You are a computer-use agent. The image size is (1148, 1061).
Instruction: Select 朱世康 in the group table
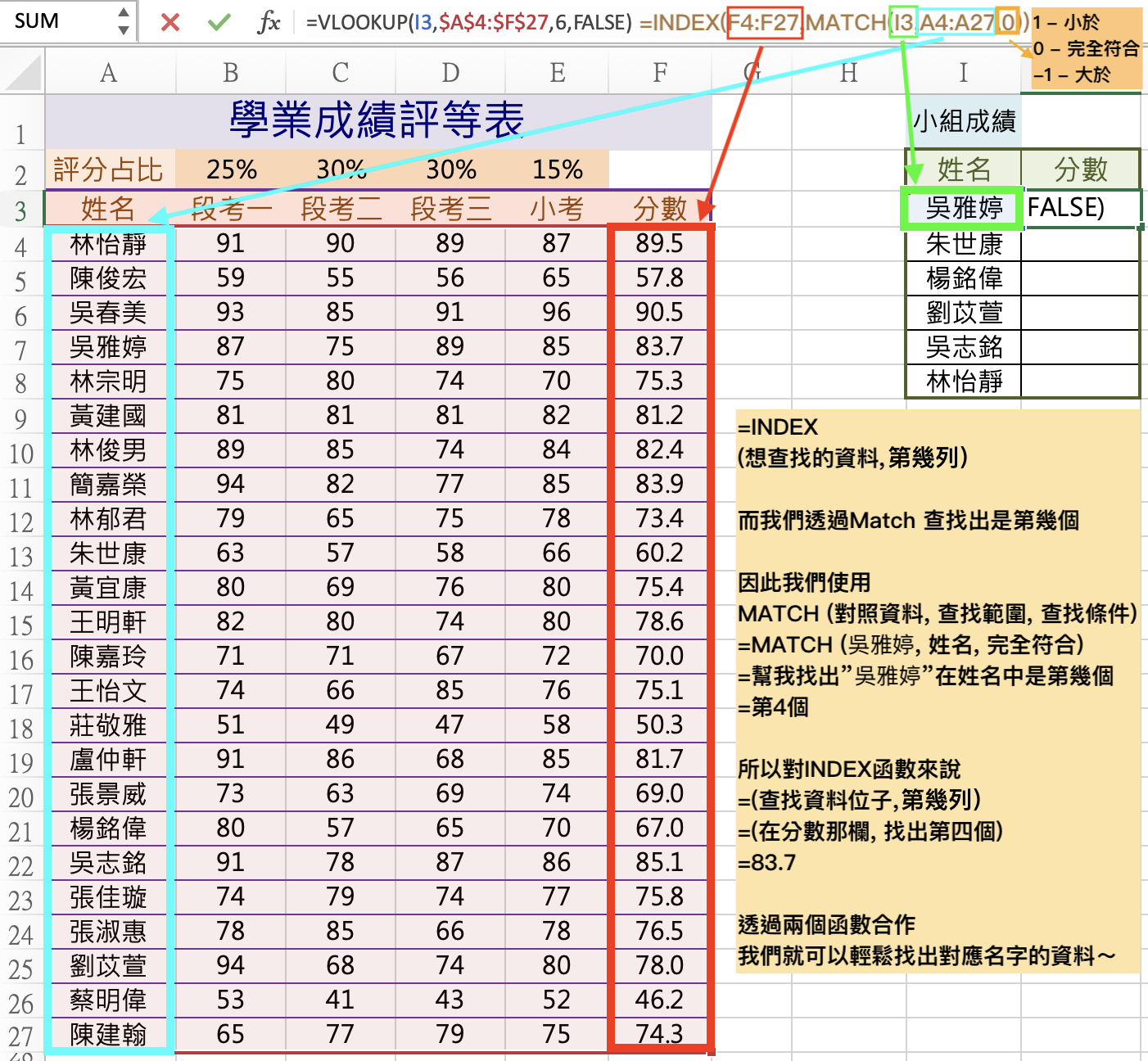pyautogui.click(x=964, y=244)
